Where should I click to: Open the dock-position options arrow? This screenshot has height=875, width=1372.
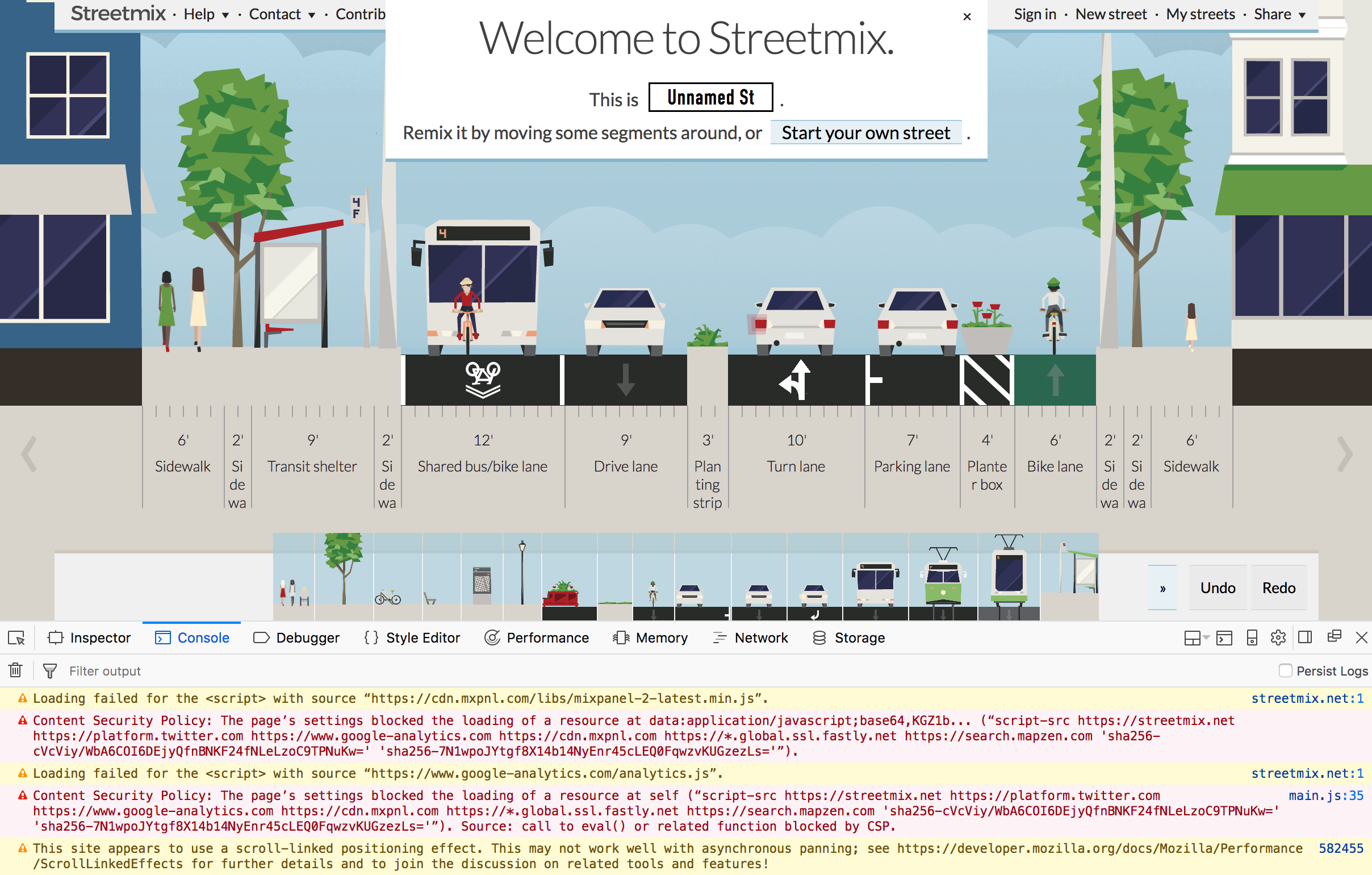coord(1206,637)
